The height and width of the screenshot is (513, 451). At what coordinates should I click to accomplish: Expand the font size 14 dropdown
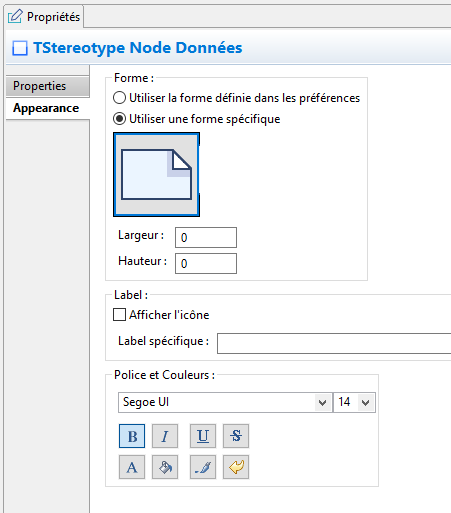click(354, 402)
